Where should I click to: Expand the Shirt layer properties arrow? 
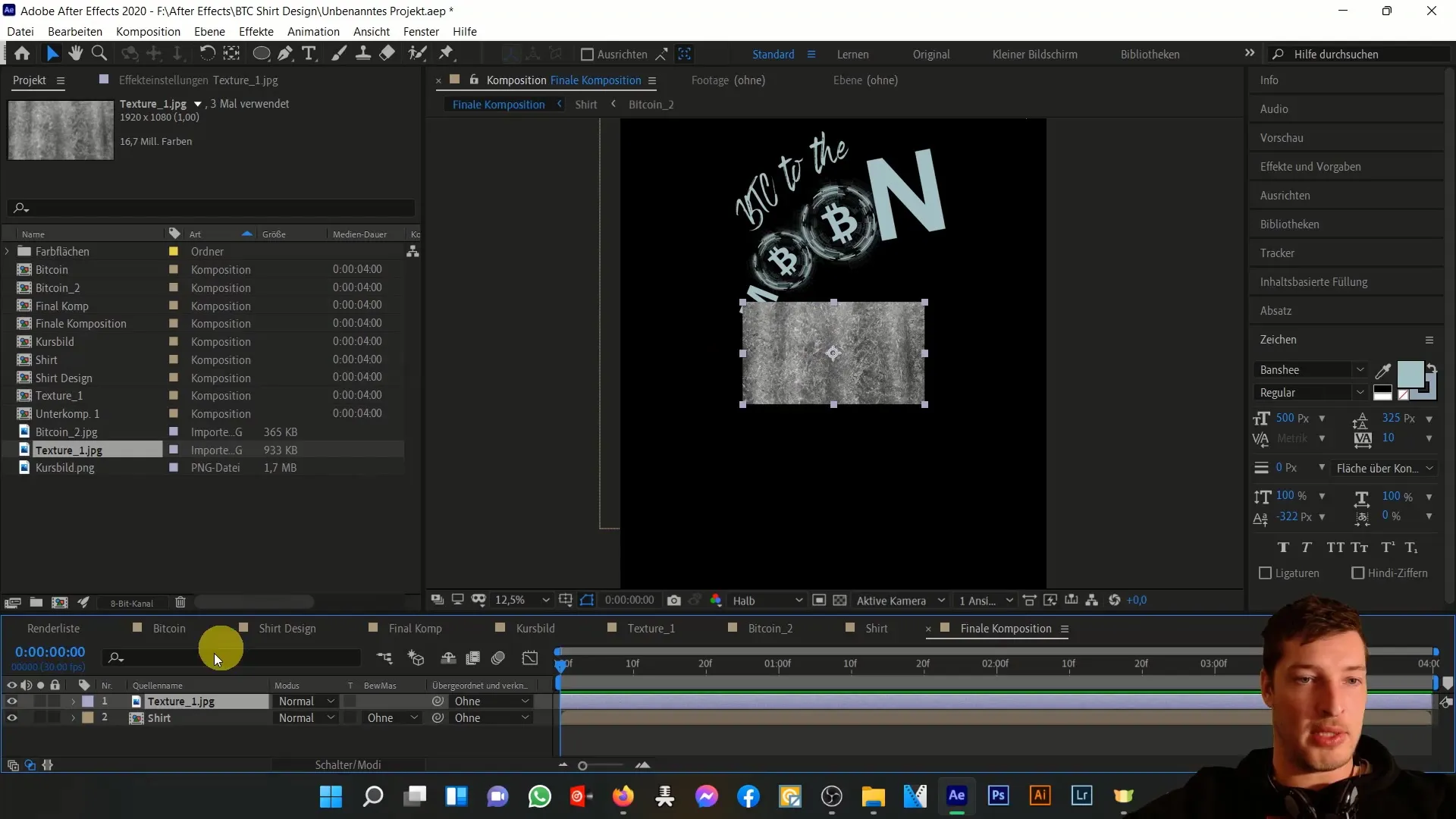pyautogui.click(x=73, y=718)
